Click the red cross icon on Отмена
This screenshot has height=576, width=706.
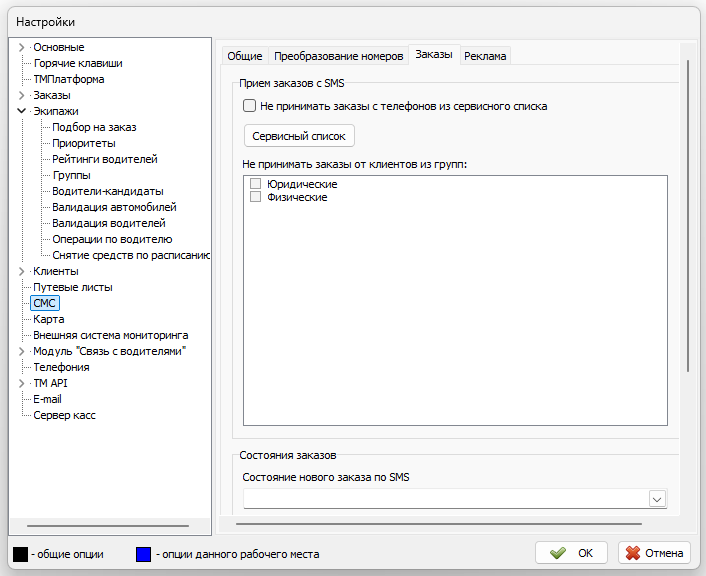pos(633,553)
